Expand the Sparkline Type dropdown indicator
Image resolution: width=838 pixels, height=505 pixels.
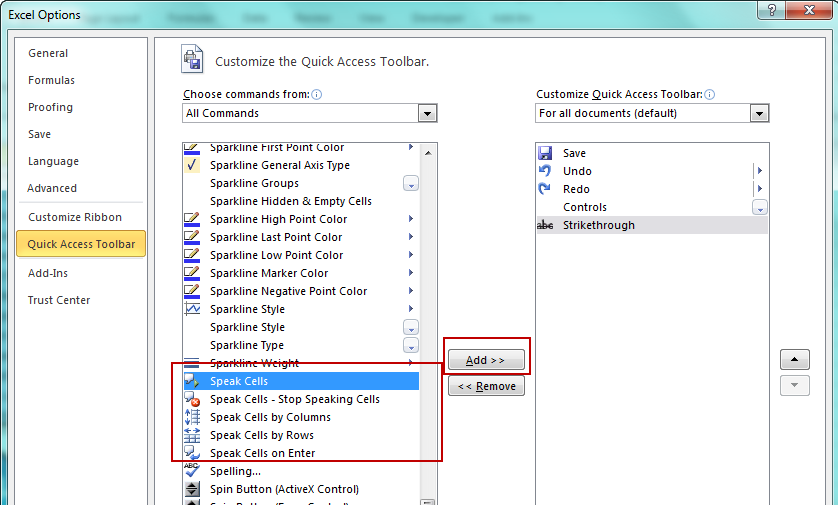pyautogui.click(x=410, y=345)
